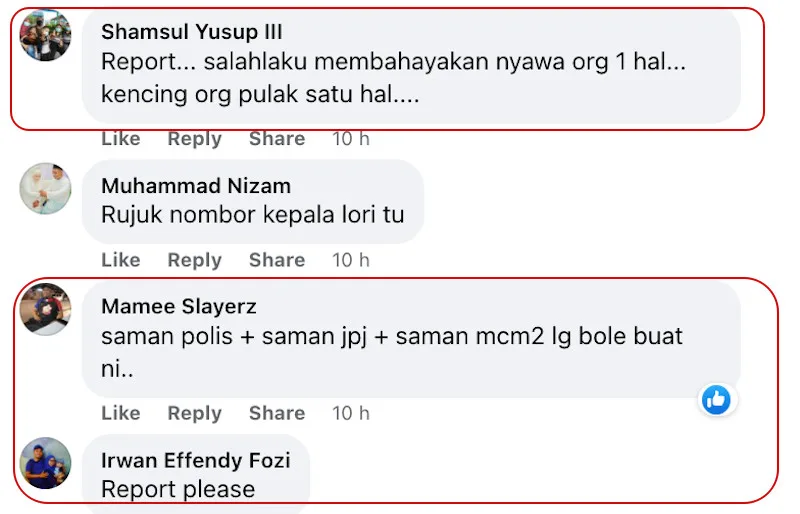800x514 pixels.
Task: Open Shamsul Yusup III's profile picture
Action: (46, 35)
